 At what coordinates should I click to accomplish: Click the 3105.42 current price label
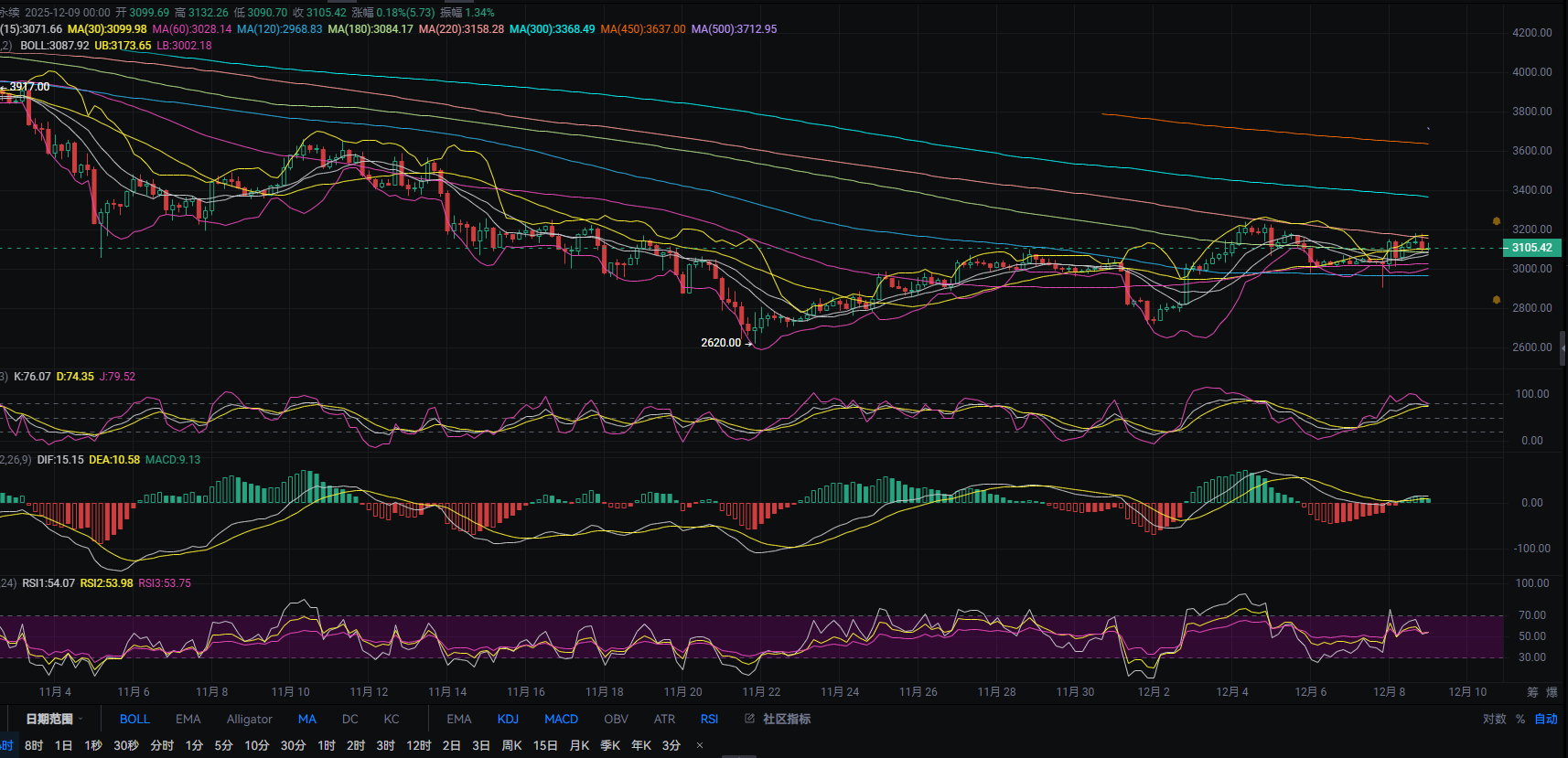[x=1531, y=248]
